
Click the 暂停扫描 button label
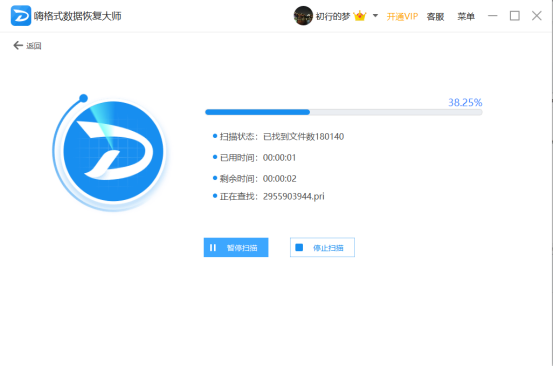pos(242,248)
